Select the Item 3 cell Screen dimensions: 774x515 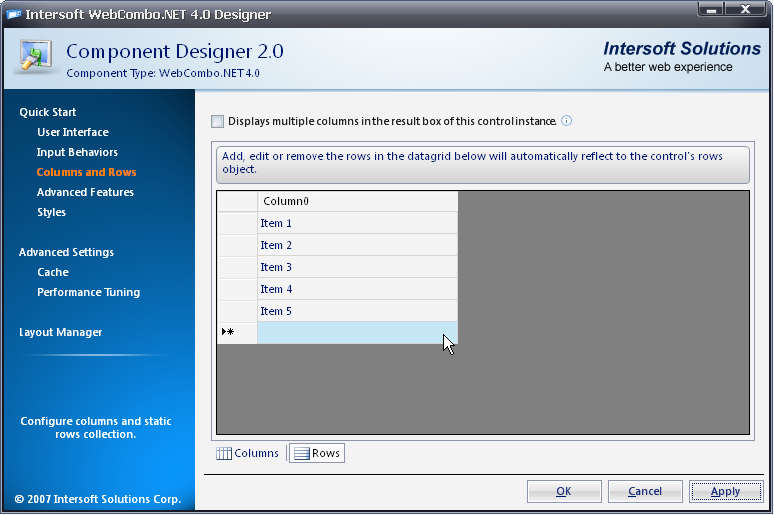pos(357,267)
